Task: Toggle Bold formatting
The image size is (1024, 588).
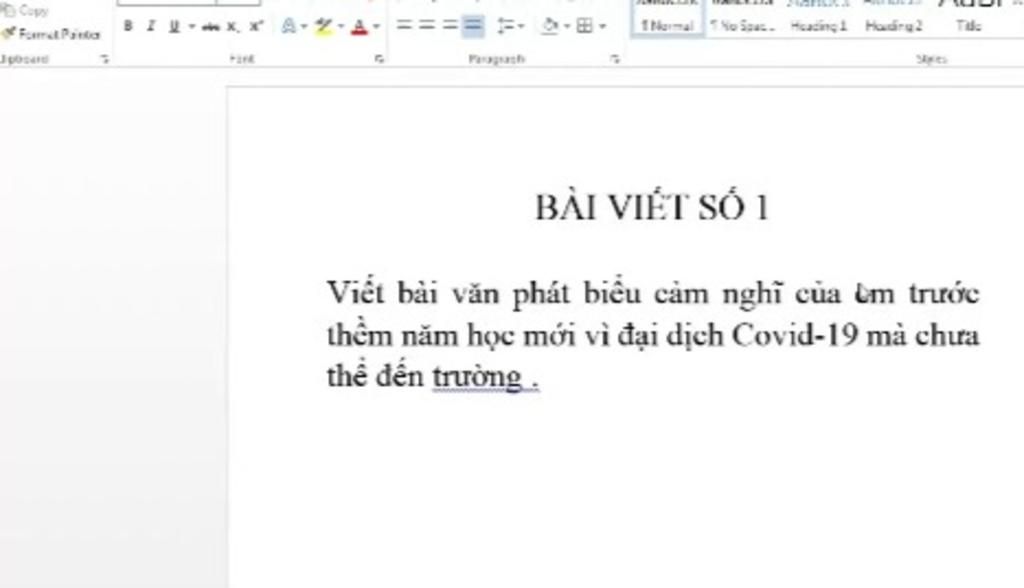Action: (x=128, y=26)
